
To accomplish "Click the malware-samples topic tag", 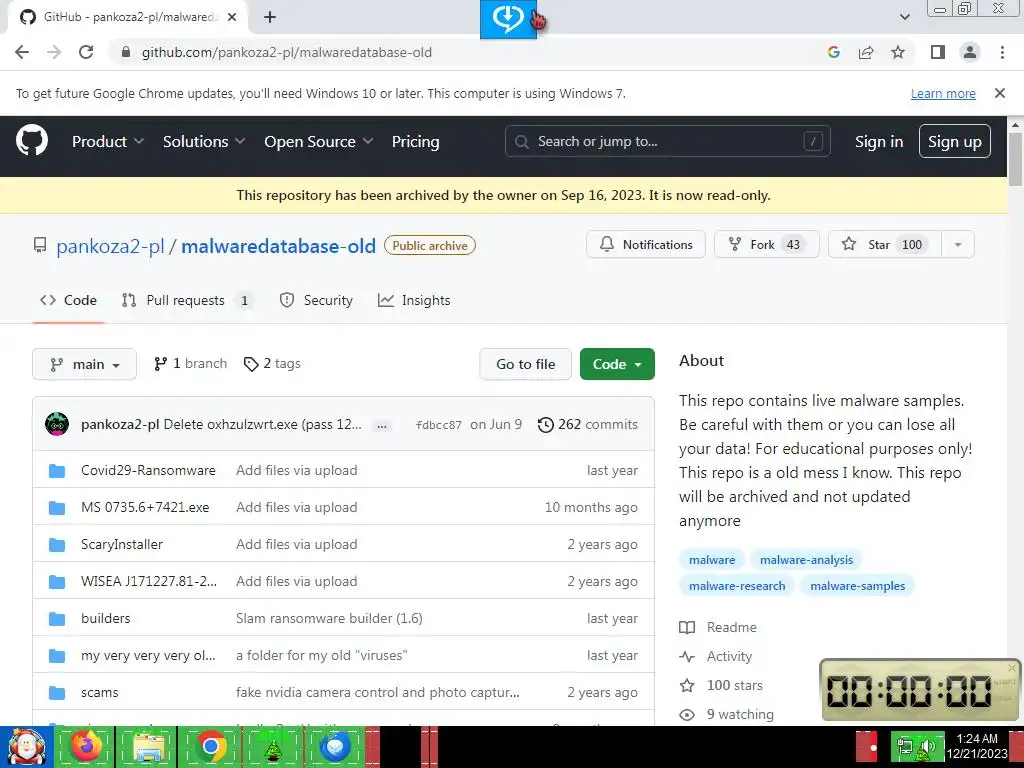I will pos(857,586).
